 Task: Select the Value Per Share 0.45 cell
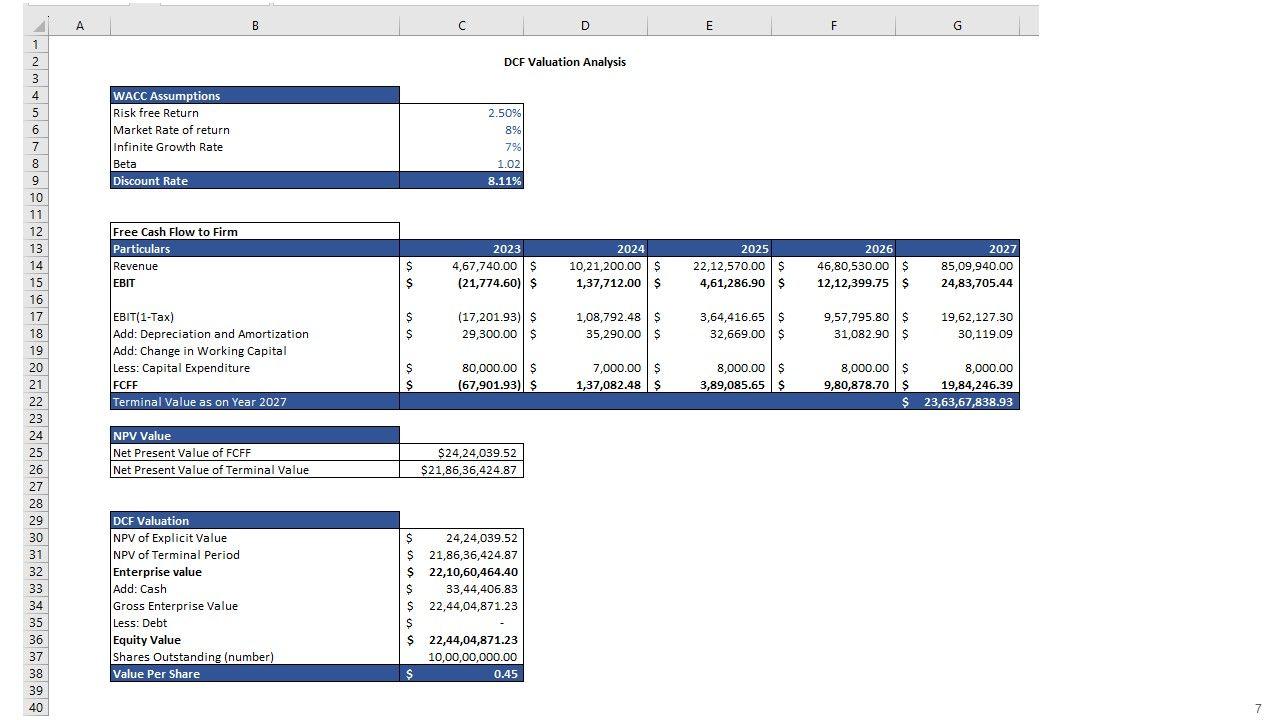click(461, 674)
